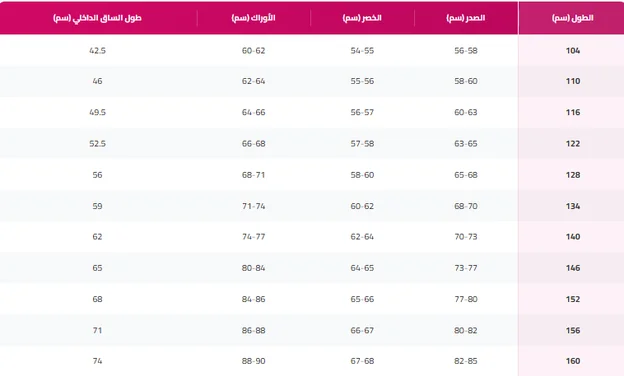The image size is (624, 376).
Task: Choose hips value 74-77 in row 140
Action: tap(254, 237)
